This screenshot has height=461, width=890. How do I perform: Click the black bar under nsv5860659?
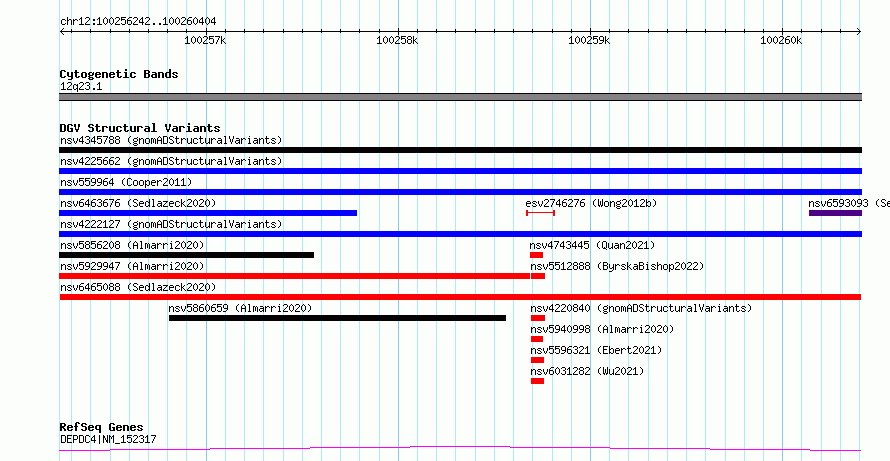pyautogui.click(x=337, y=318)
